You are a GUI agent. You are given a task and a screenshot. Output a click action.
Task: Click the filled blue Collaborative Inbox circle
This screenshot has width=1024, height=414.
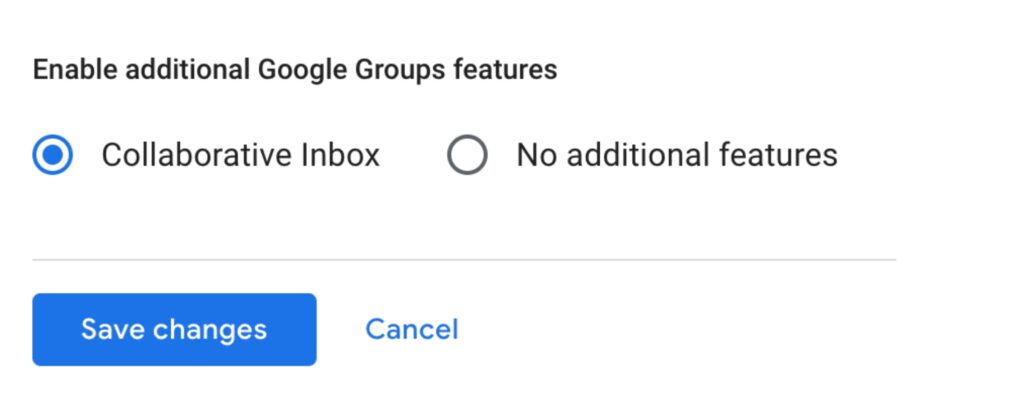pos(53,155)
